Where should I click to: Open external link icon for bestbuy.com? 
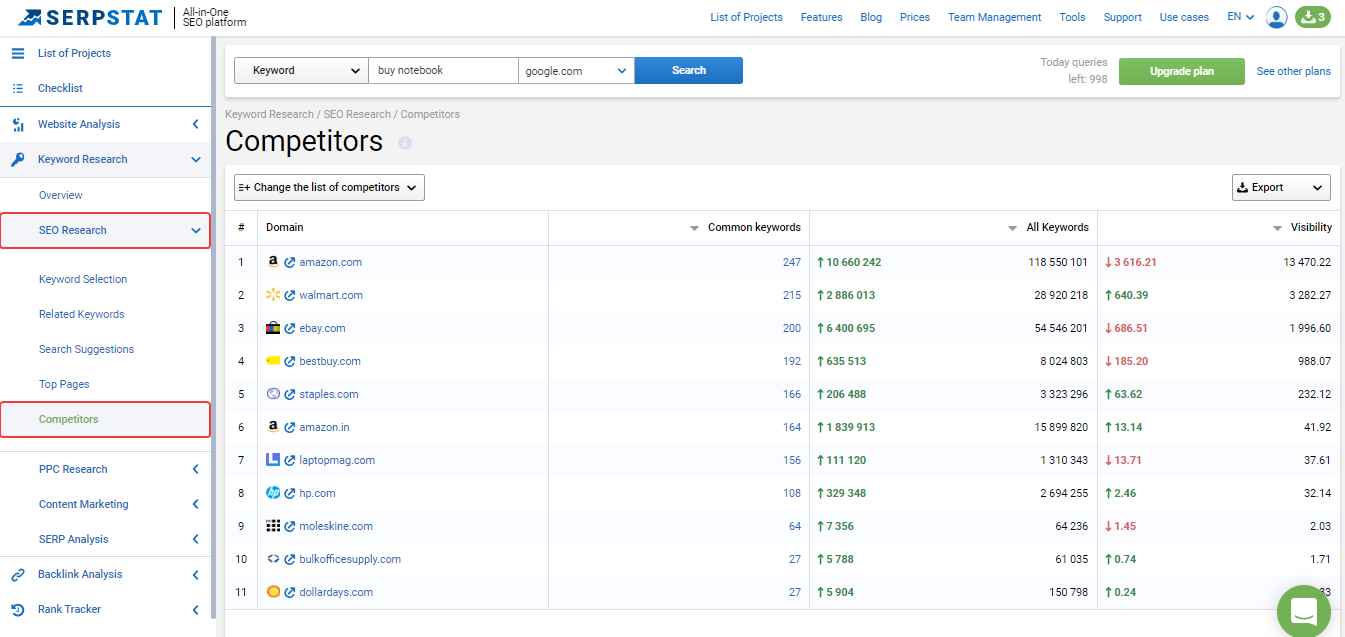tap(290, 361)
